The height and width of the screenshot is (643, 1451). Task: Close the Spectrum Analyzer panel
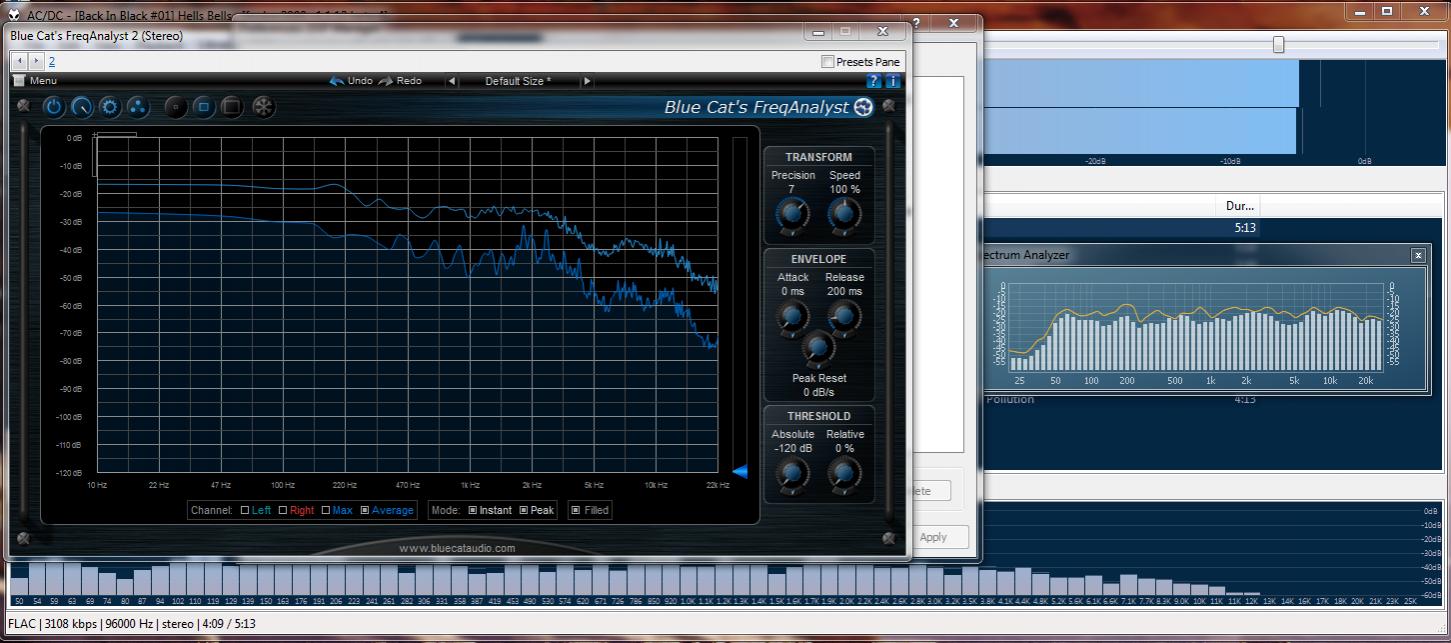(x=1418, y=255)
